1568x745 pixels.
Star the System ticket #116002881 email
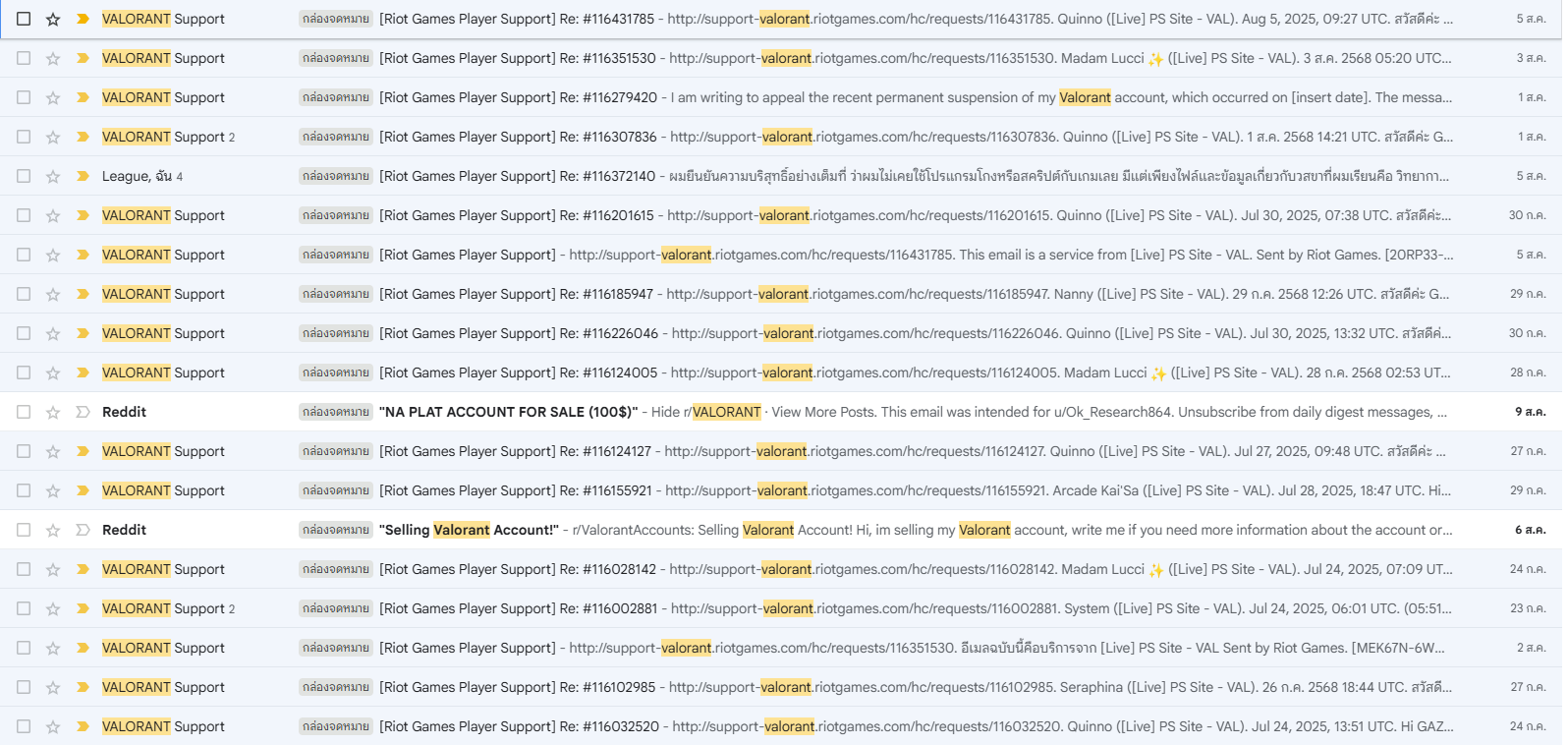coord(53,608)
